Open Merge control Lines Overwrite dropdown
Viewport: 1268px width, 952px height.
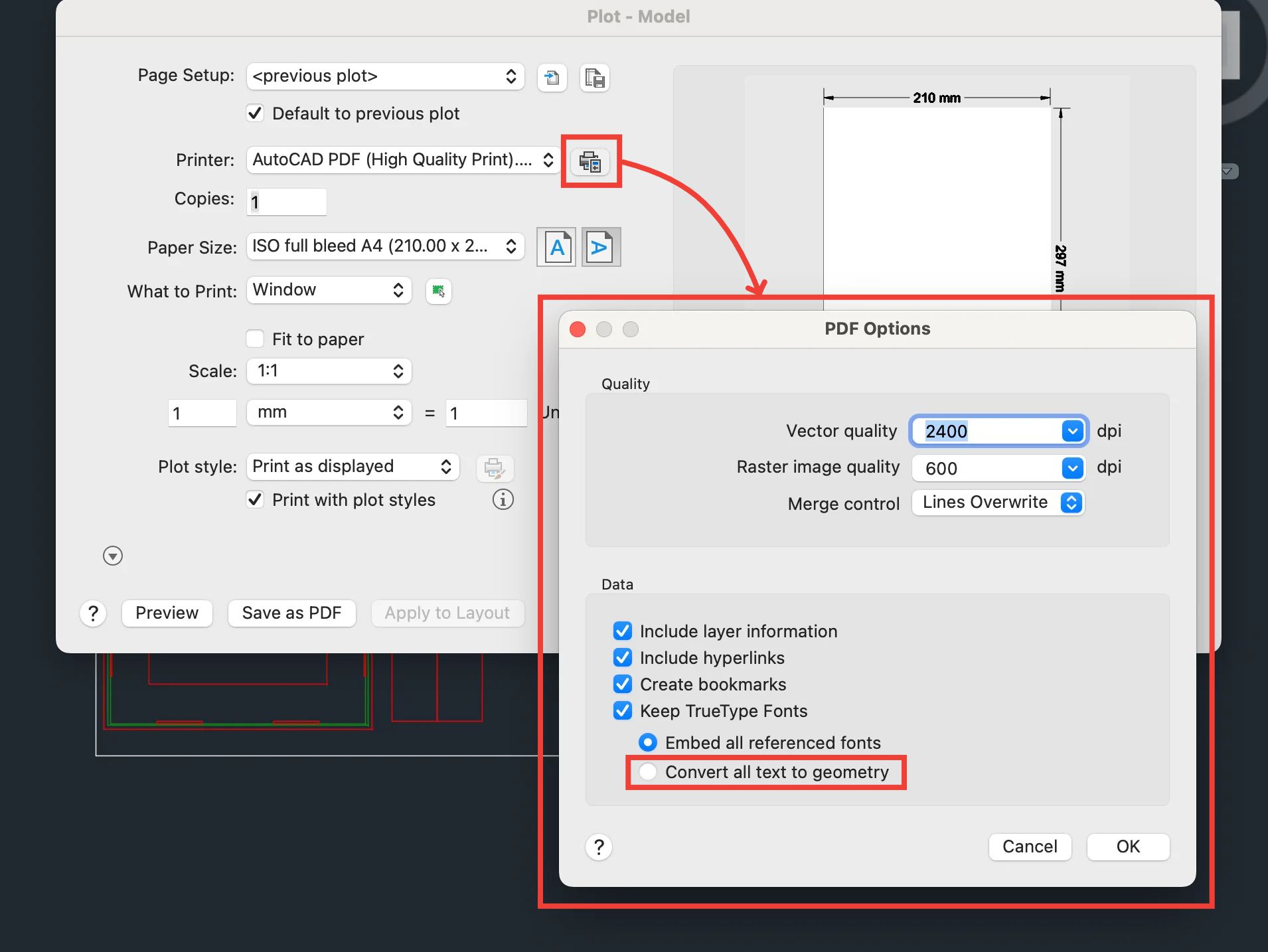pyautogui.click(x=998, y=503)
